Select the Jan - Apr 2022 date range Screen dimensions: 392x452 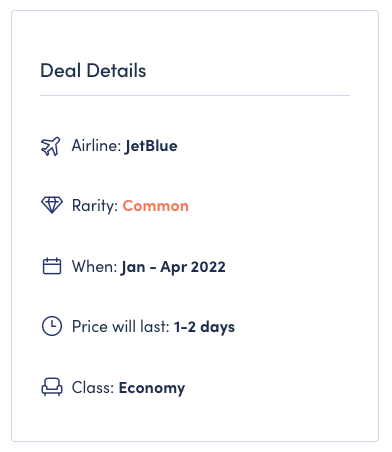point(173,267)
